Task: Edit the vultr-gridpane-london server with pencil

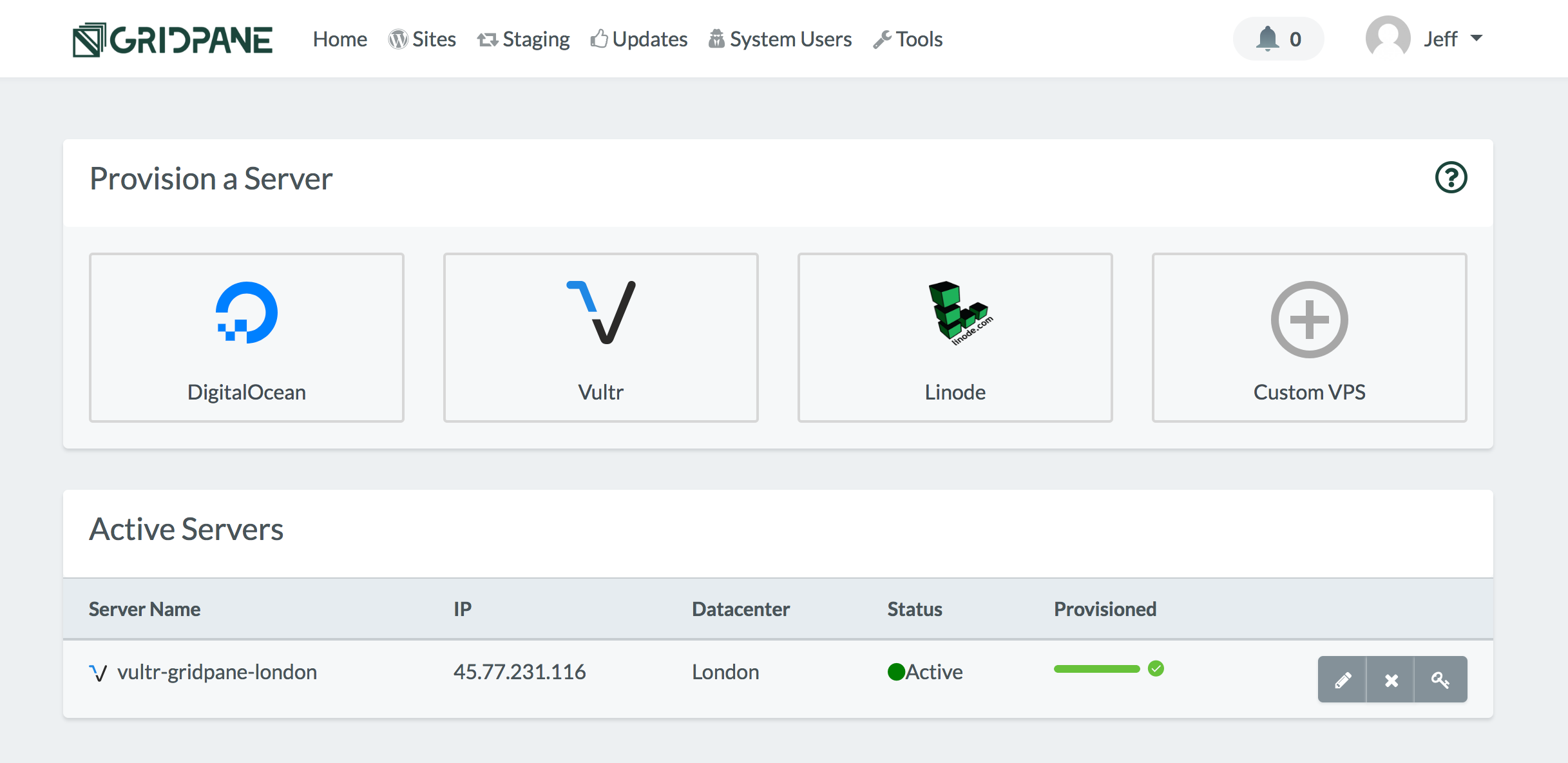Action: coord(1343,679)
